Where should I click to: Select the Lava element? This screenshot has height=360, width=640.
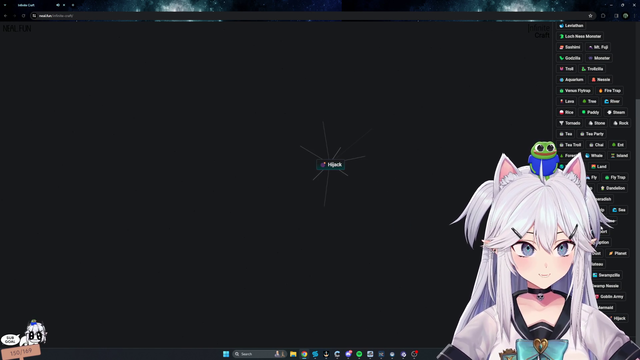click(567, 101)
